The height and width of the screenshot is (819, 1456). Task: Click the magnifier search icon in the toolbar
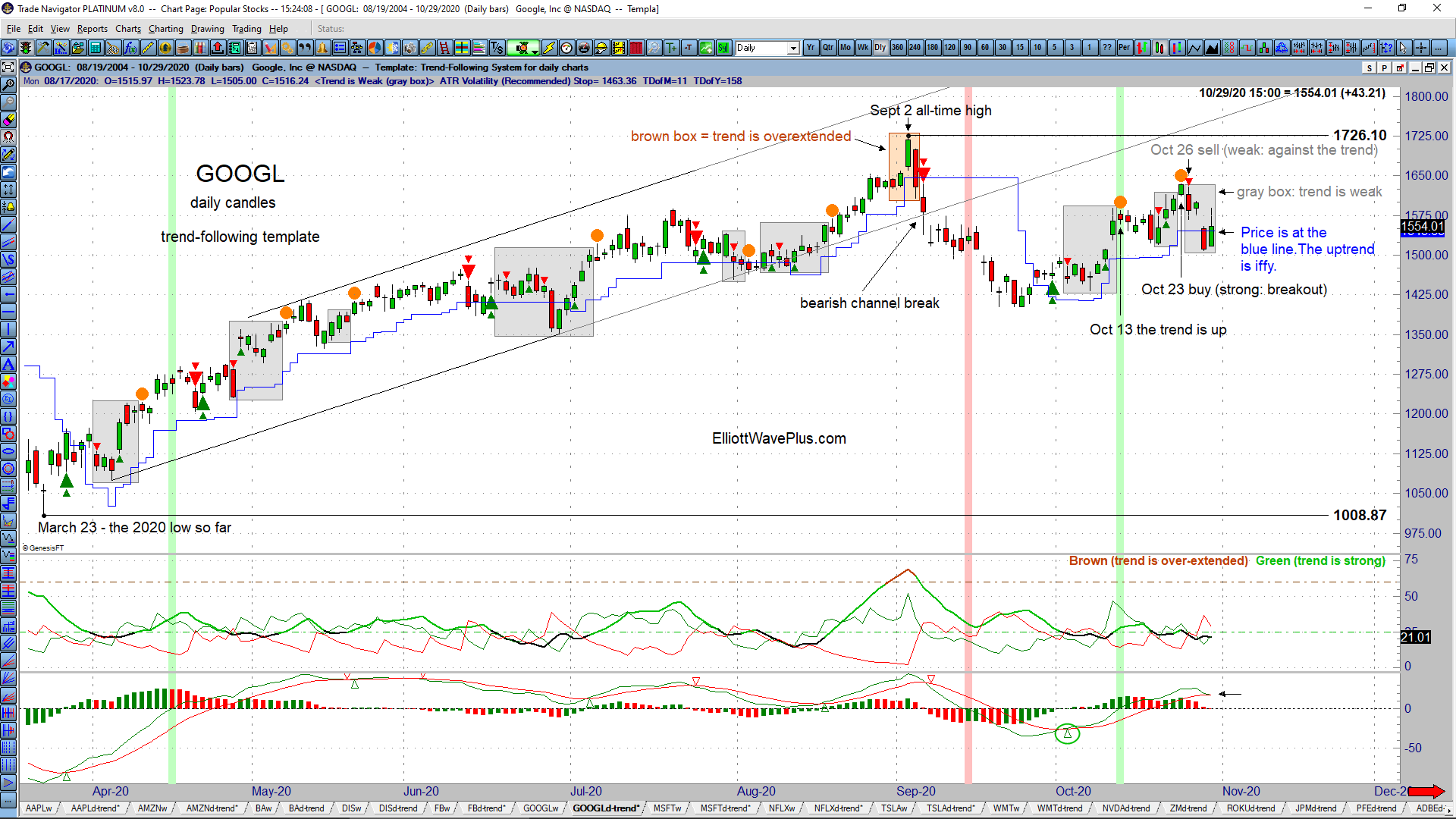coord(654,47)
